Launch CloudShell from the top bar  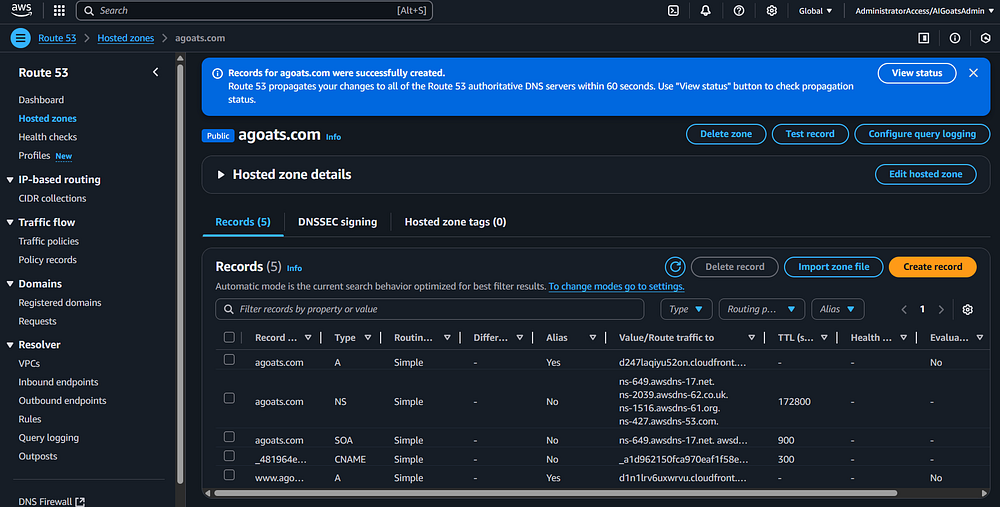click(x=674, y=10)
